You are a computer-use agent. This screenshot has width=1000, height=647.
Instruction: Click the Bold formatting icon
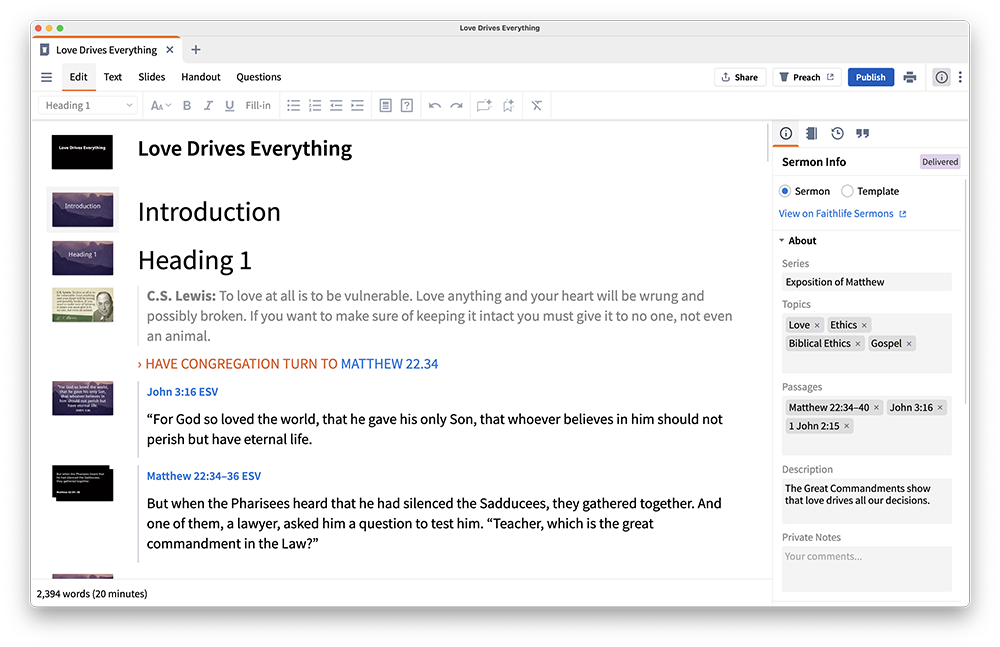point(187,106)
